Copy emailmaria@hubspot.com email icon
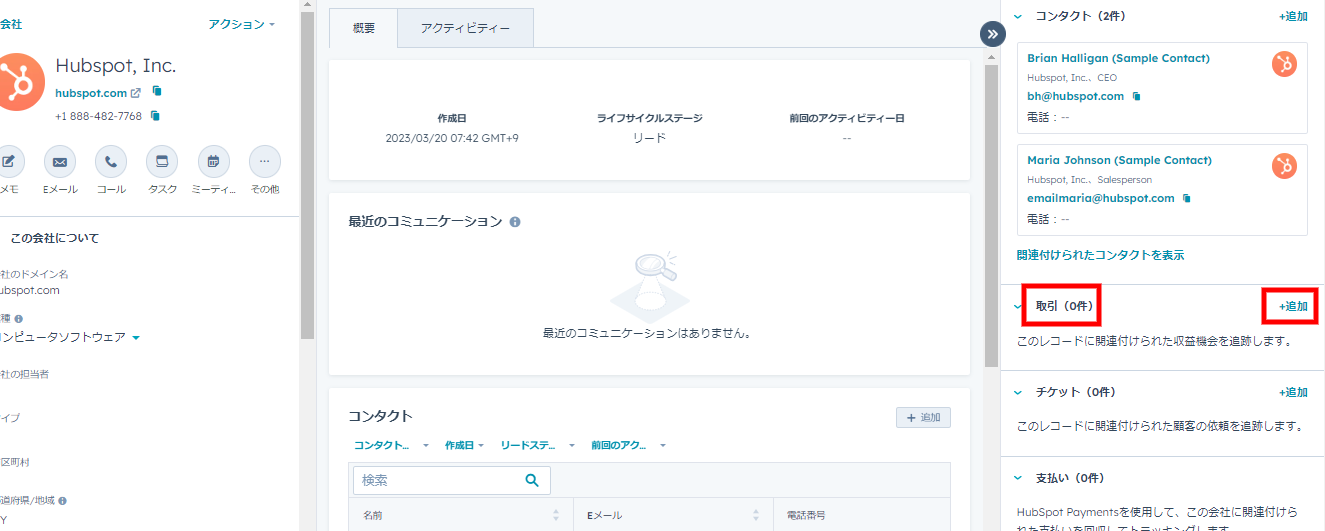Viewport: 1325px width, 531px height. (x=1186, y=199)
